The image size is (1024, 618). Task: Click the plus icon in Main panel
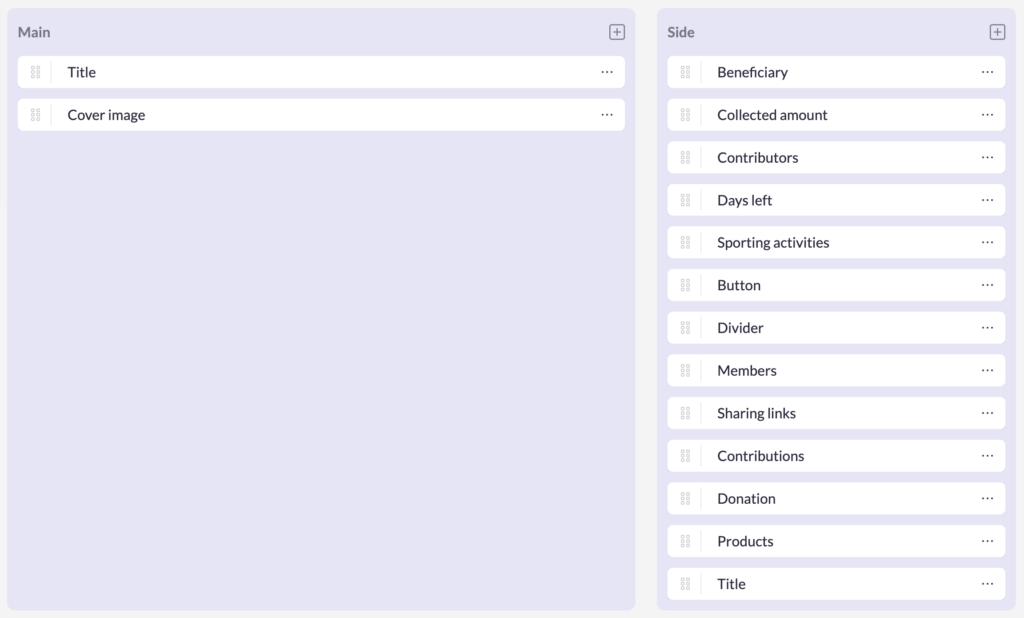point(617,32)
